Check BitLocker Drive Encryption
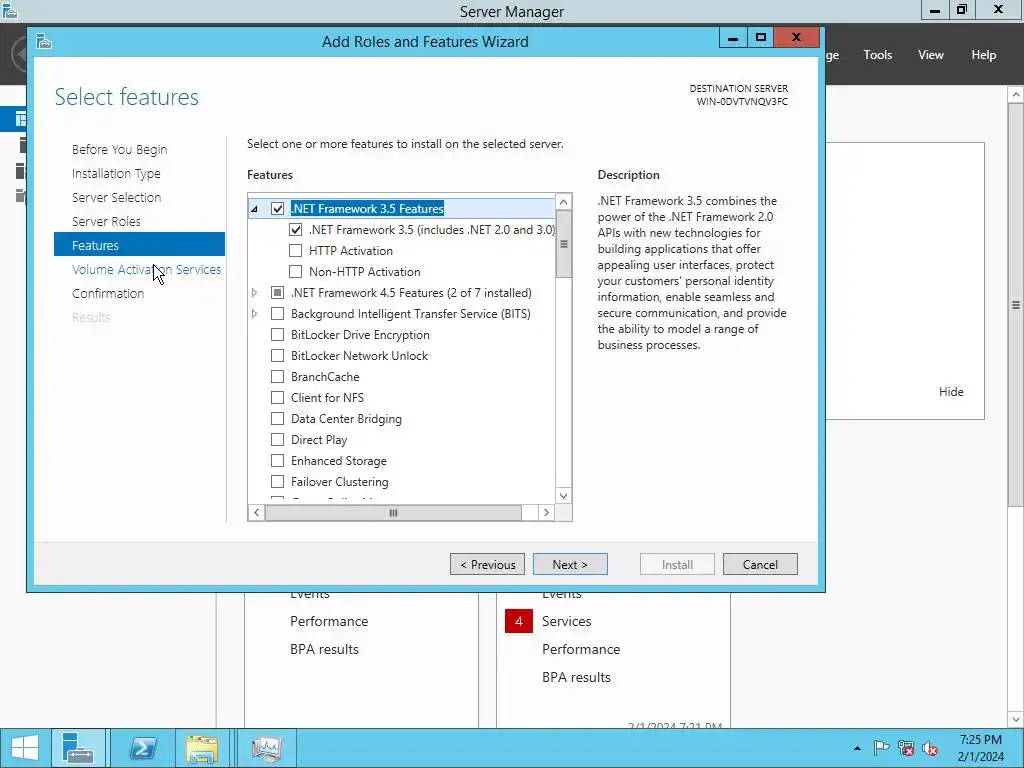 click(x=278, y=335)
